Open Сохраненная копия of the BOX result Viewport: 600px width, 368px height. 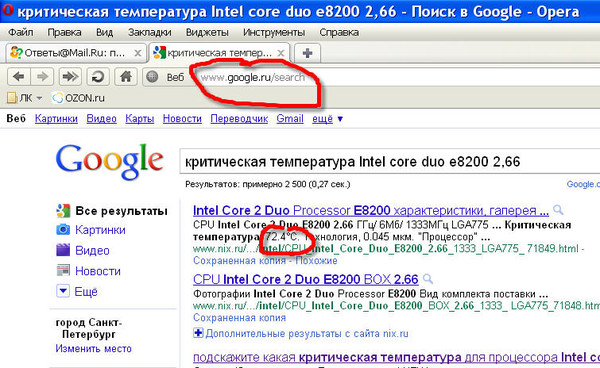pos(240,318)
